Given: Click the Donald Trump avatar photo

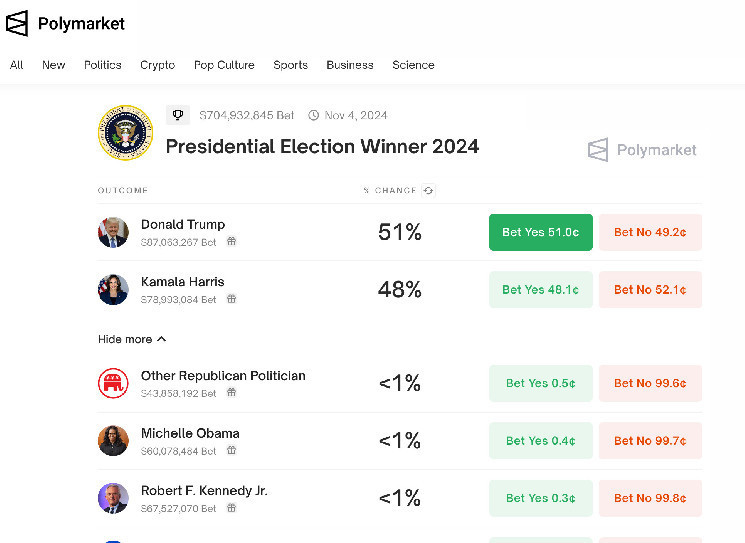Looking at the screenshot, I should click(x=113, y=232).
